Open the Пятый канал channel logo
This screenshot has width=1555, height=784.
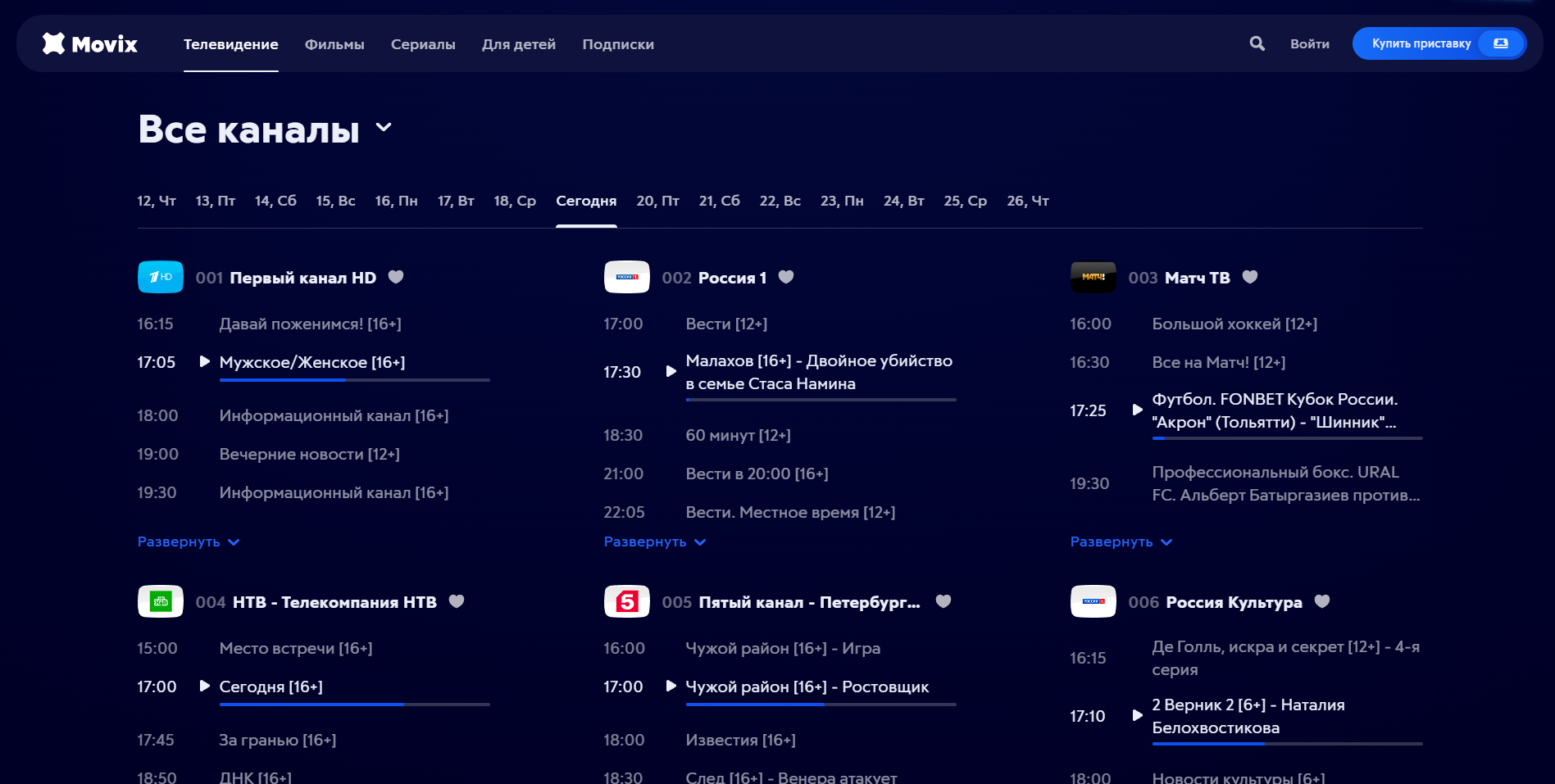(627, 601)
